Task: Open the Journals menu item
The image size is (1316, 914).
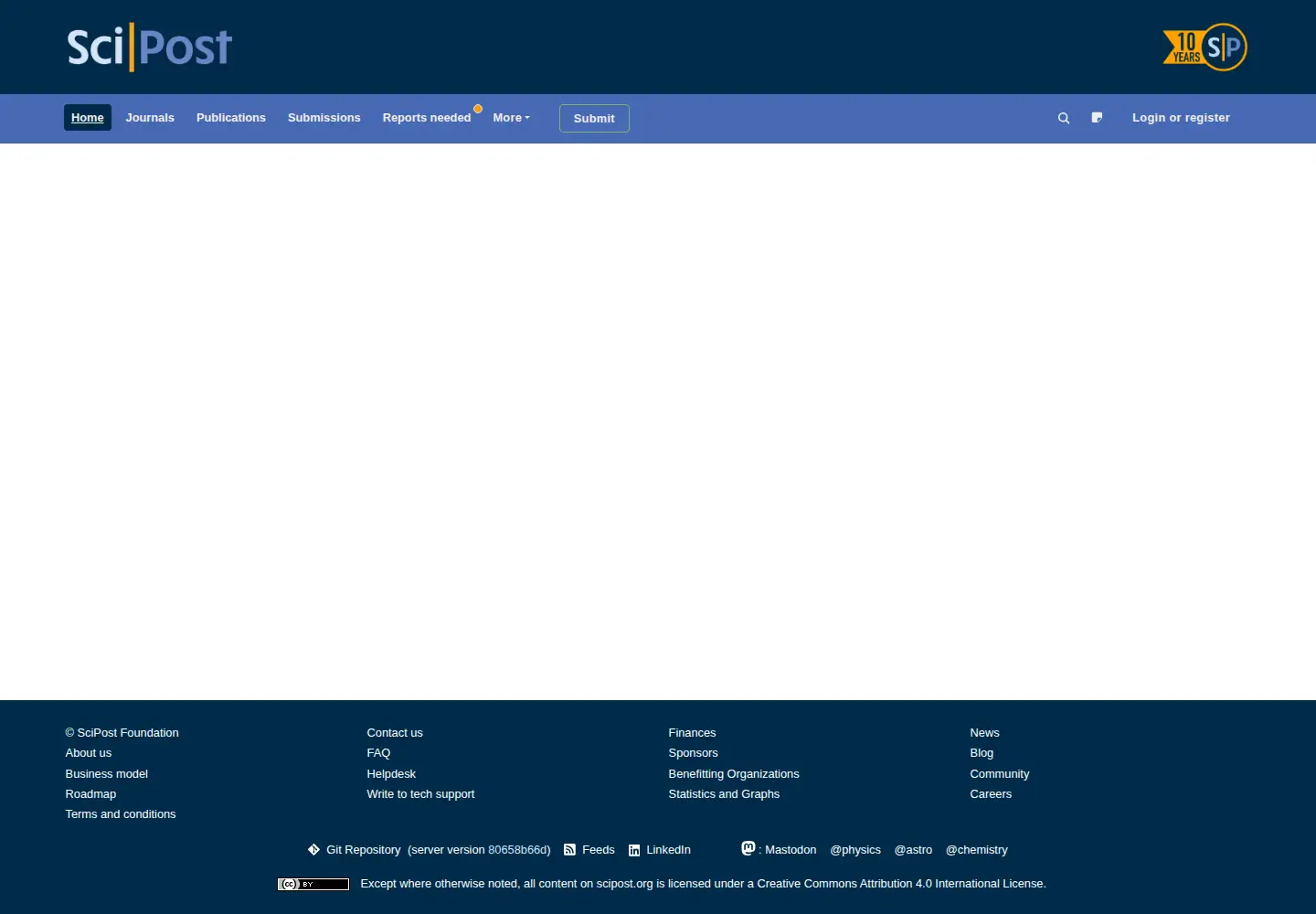Action: [x=150, y=118]
